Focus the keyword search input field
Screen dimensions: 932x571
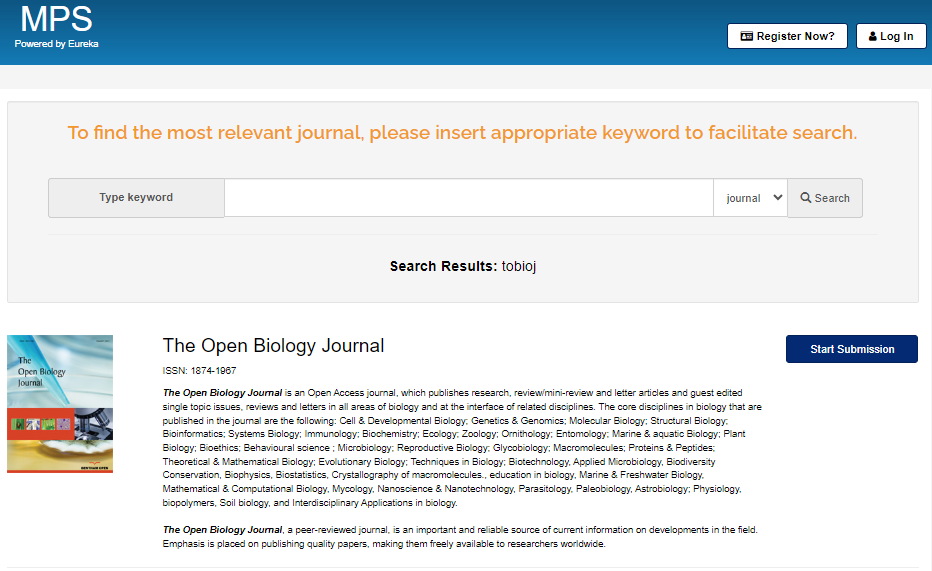tap(468, 198)
